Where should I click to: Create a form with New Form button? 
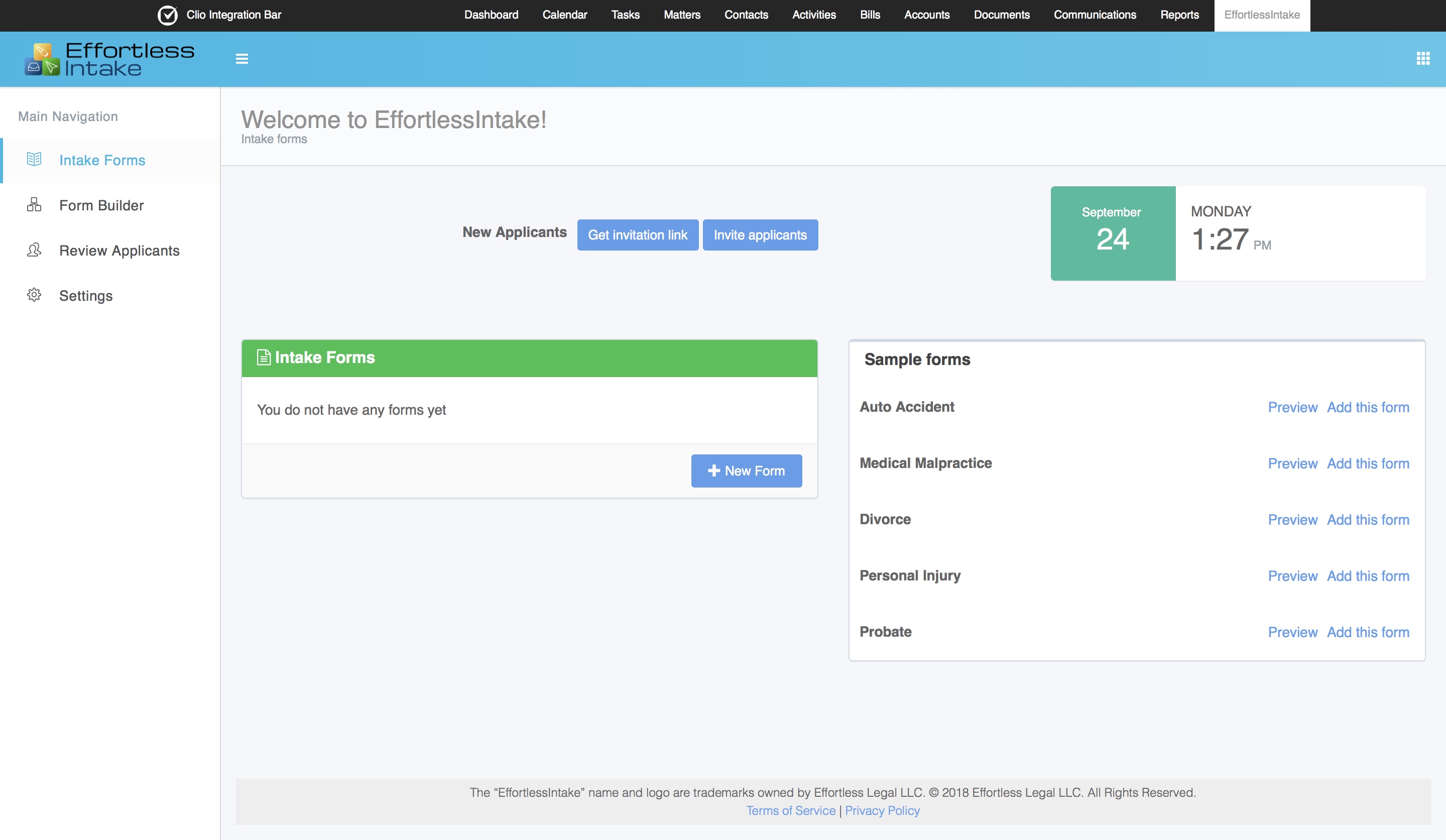coord(746,470)
